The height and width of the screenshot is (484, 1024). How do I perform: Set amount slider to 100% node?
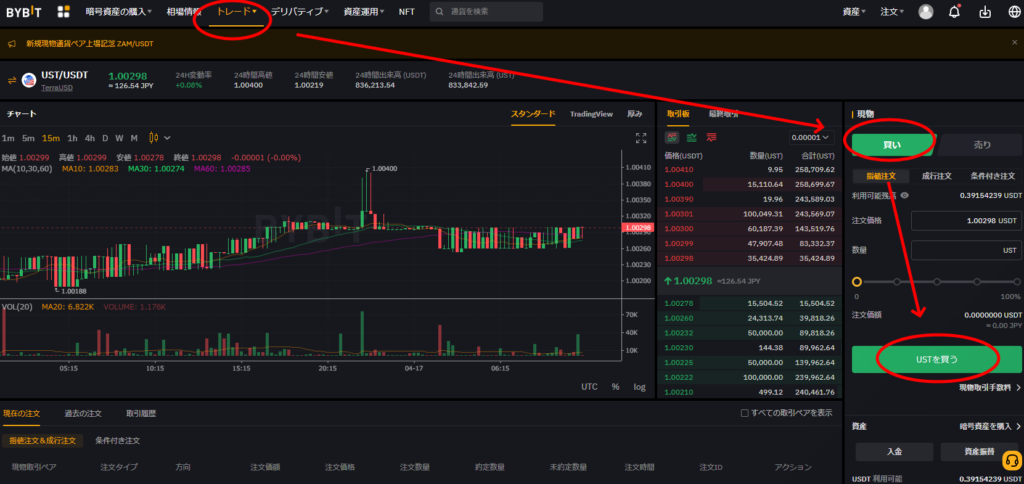[1017, 282]
